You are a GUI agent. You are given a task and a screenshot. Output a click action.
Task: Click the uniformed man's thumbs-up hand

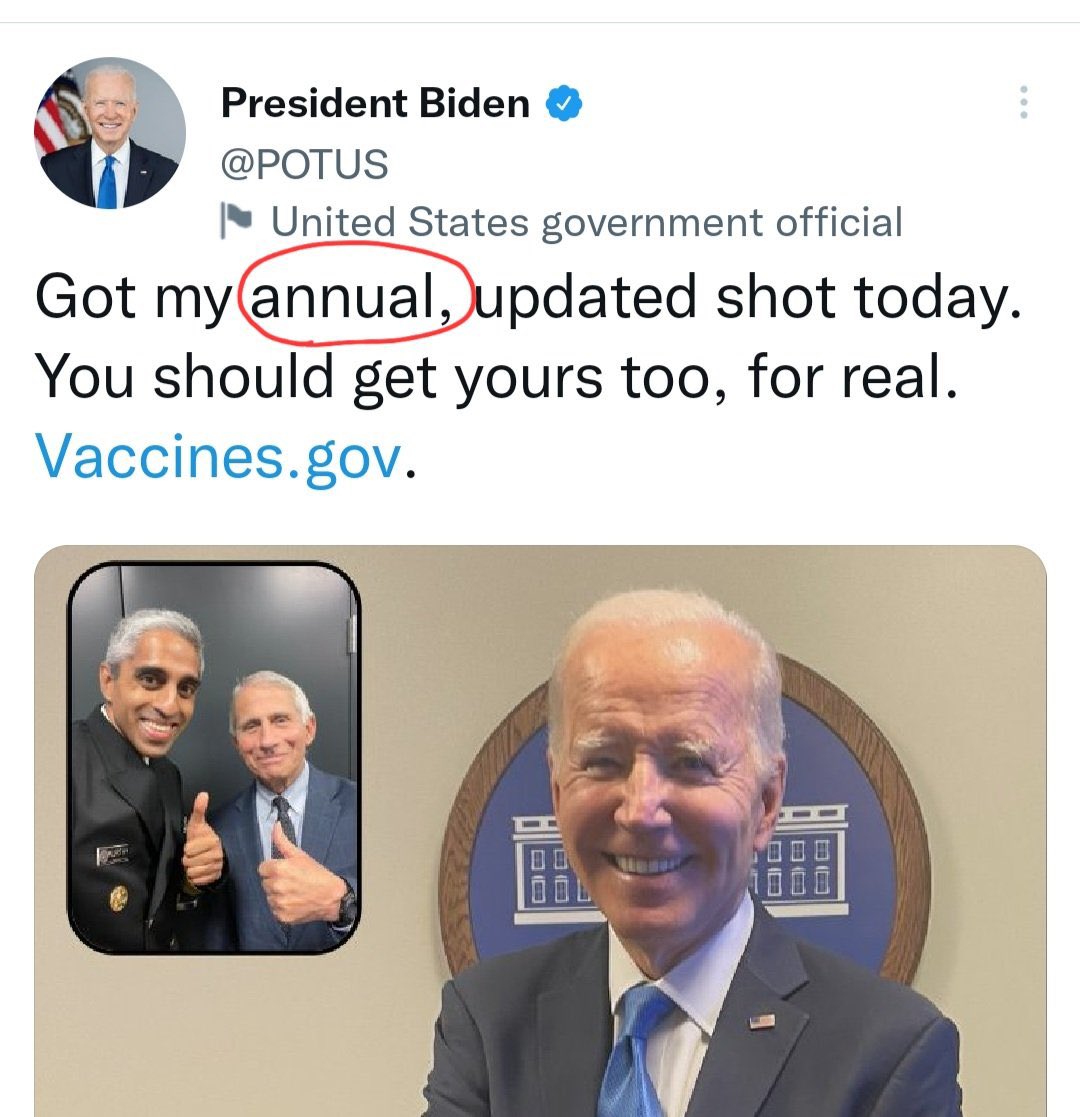(202, 841)
